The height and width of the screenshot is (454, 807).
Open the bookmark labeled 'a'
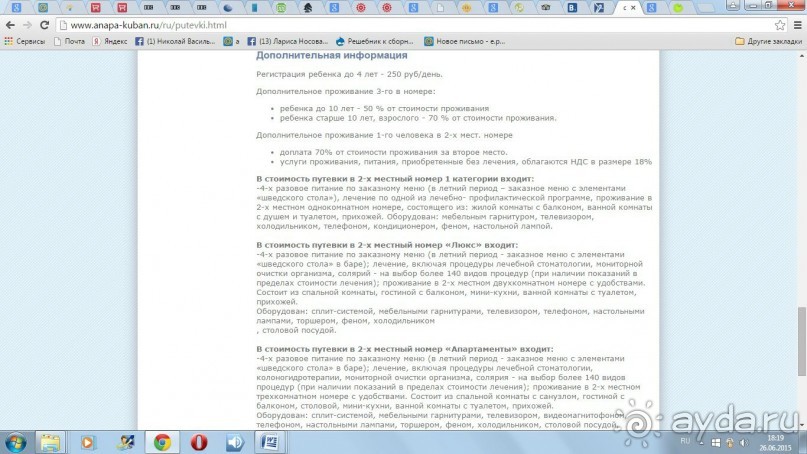tap(231, 41)
